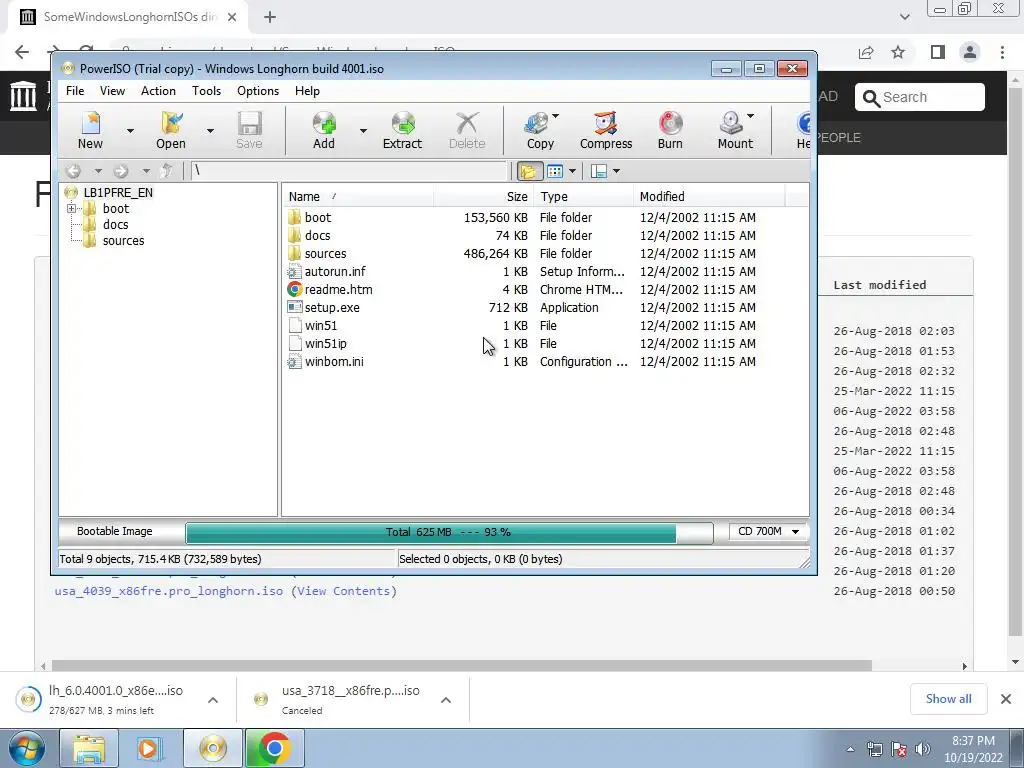Click Show all downloads button

948,699
